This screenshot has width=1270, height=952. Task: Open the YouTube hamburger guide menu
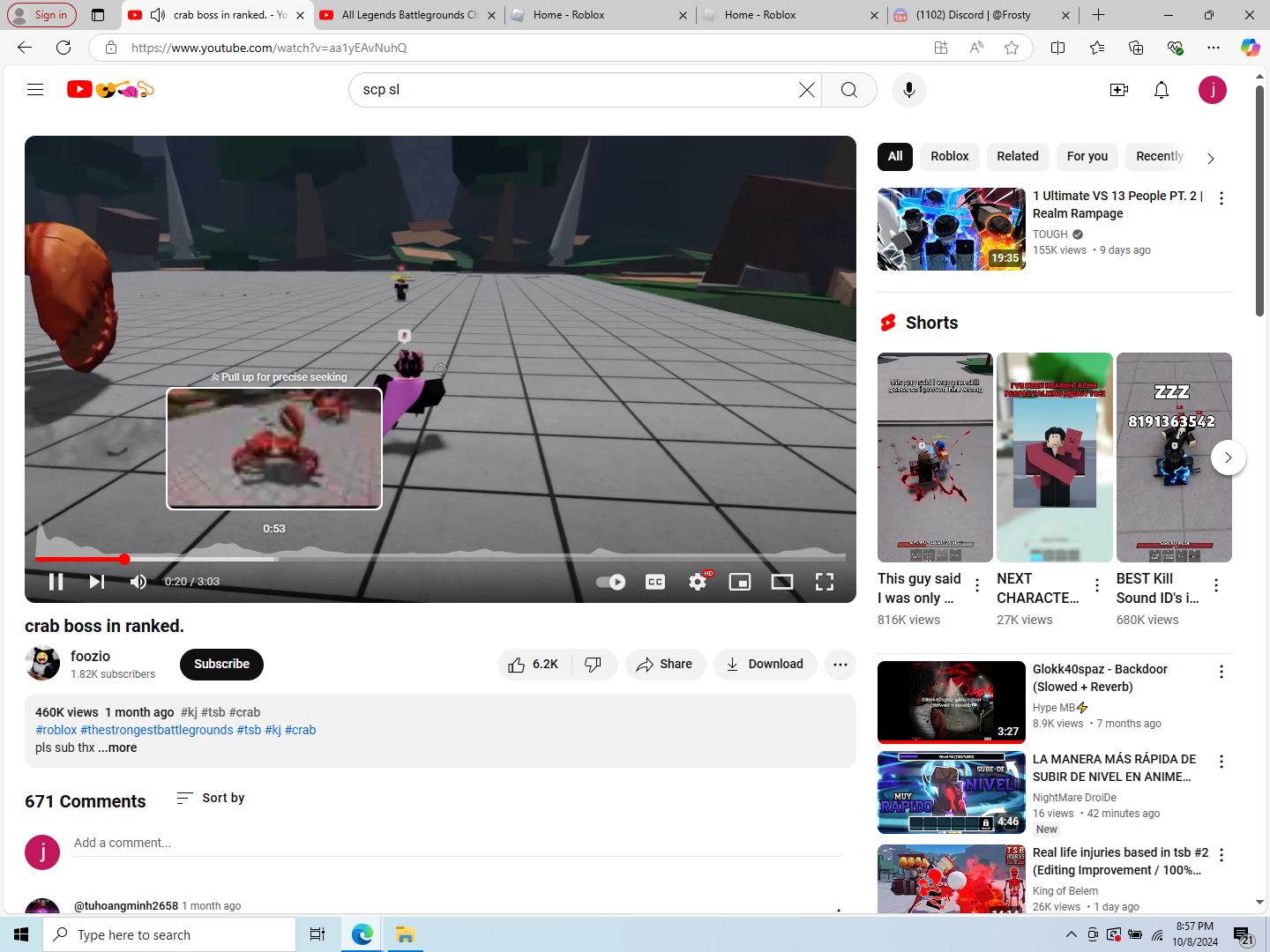click(x=35, y=89)
